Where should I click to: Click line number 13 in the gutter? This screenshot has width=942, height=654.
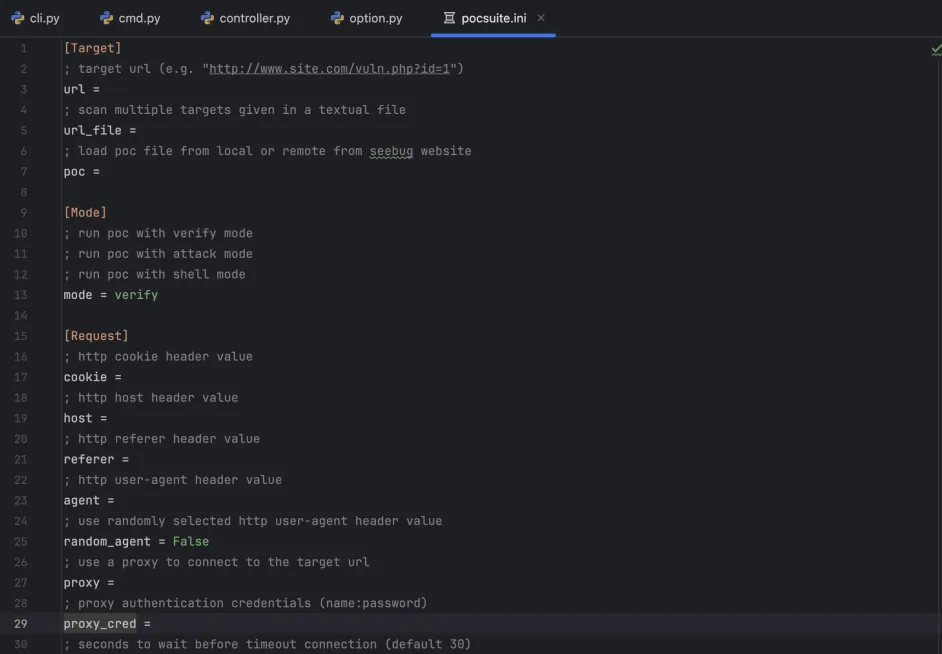tap(21, 295)
